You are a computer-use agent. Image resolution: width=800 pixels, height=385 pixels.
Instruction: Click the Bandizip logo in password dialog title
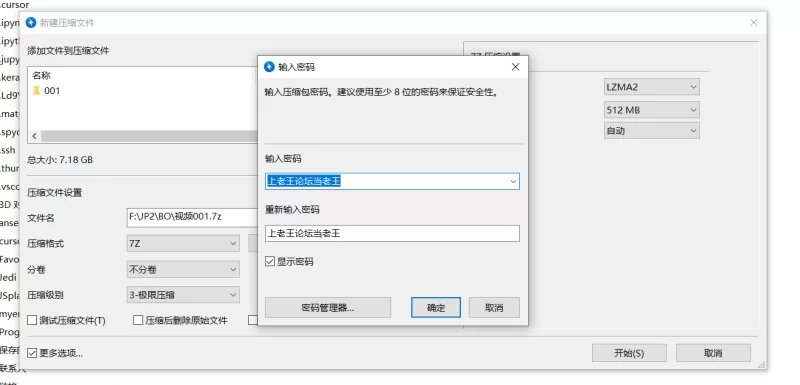tap(269, 67)
